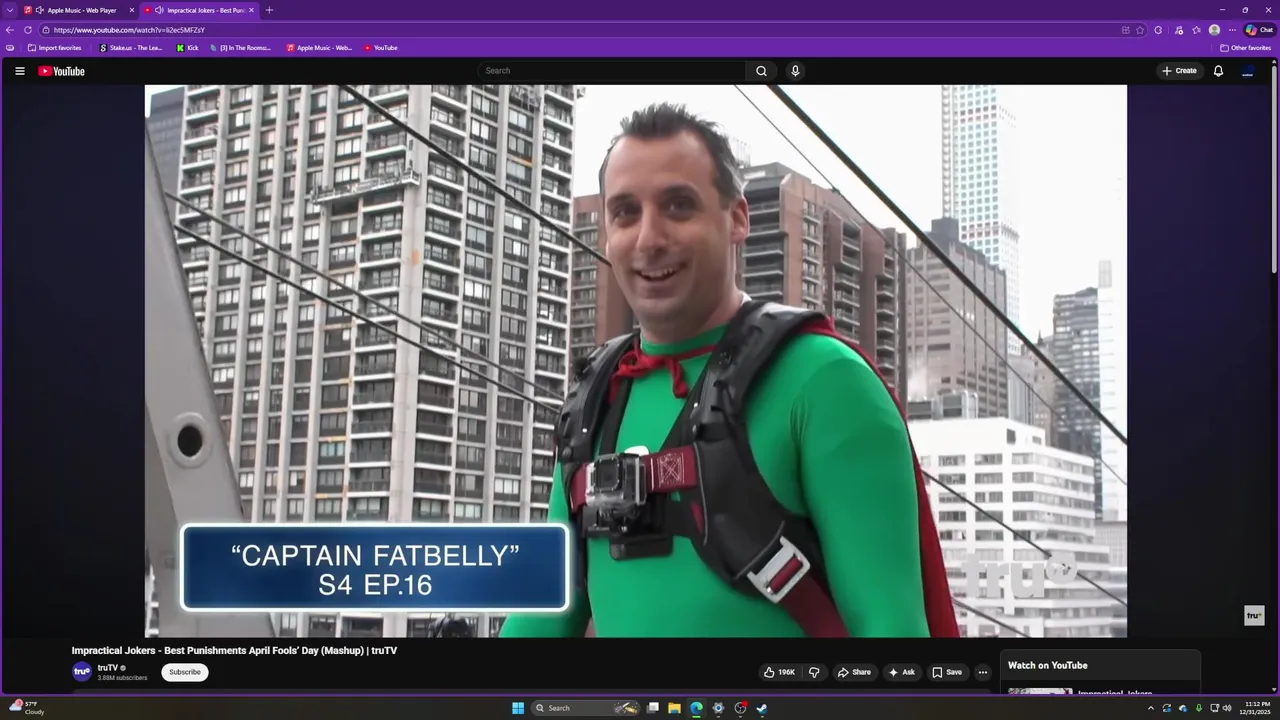Show hidden system tray icons chevron
Viewport: 1280px width, 720px height.
(1150, 708)
